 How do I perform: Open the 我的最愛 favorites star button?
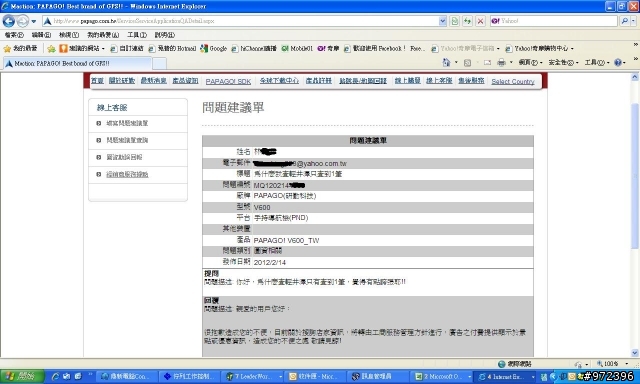point(20,49)
